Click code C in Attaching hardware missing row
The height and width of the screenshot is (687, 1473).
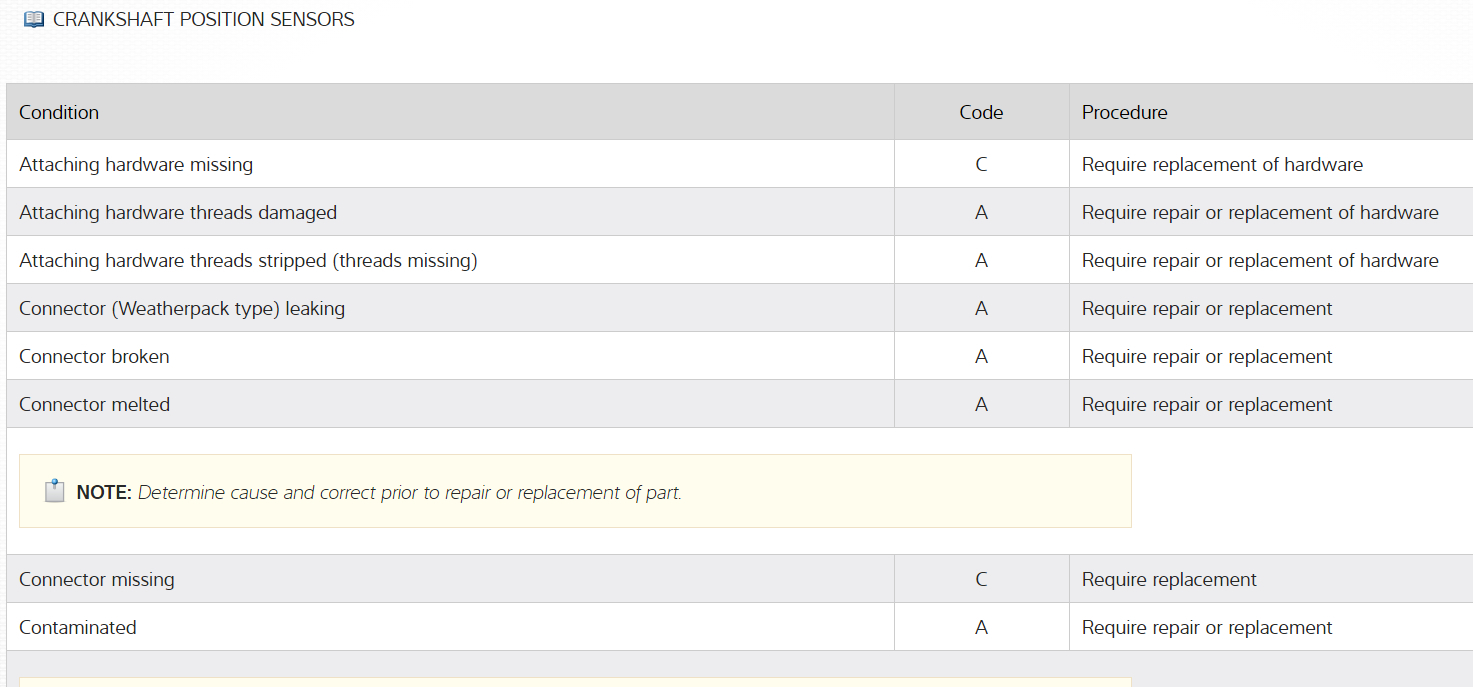(981, 165)
